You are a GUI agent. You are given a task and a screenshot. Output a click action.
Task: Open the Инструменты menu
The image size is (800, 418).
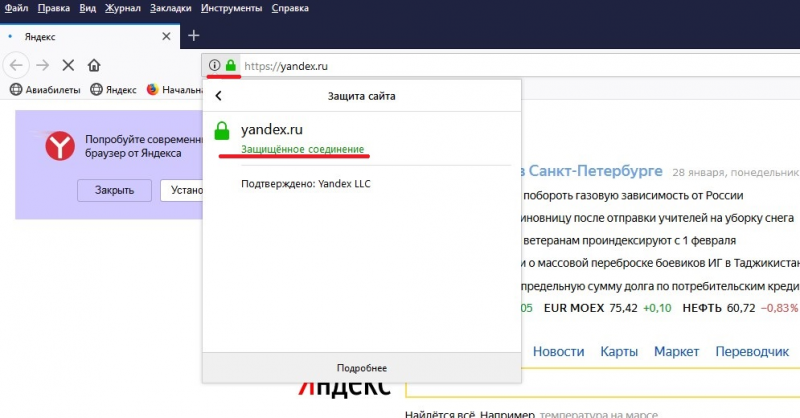[x=231, y=8]
